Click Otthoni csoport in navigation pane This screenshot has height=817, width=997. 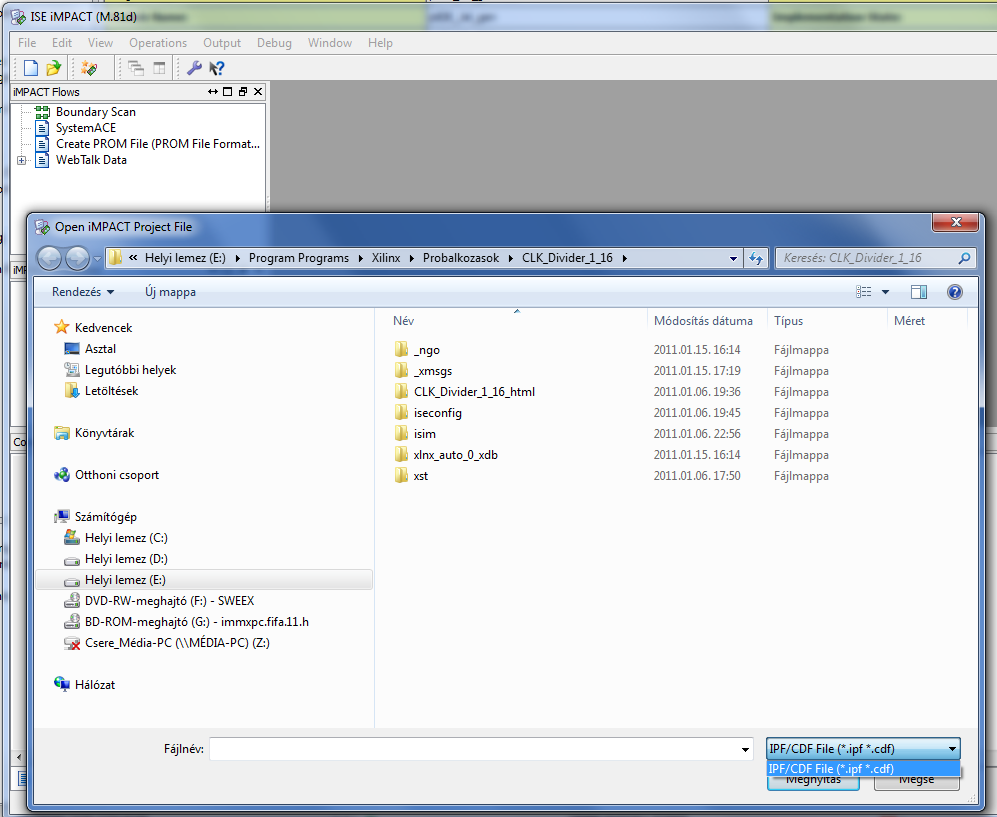tap(117, 474)
